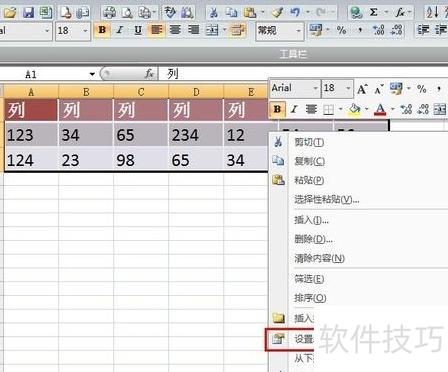Click the Save floppy disk icon
The width and height of the screenshot is (448, 372).
pyautogui.click(x=28, y=12)
